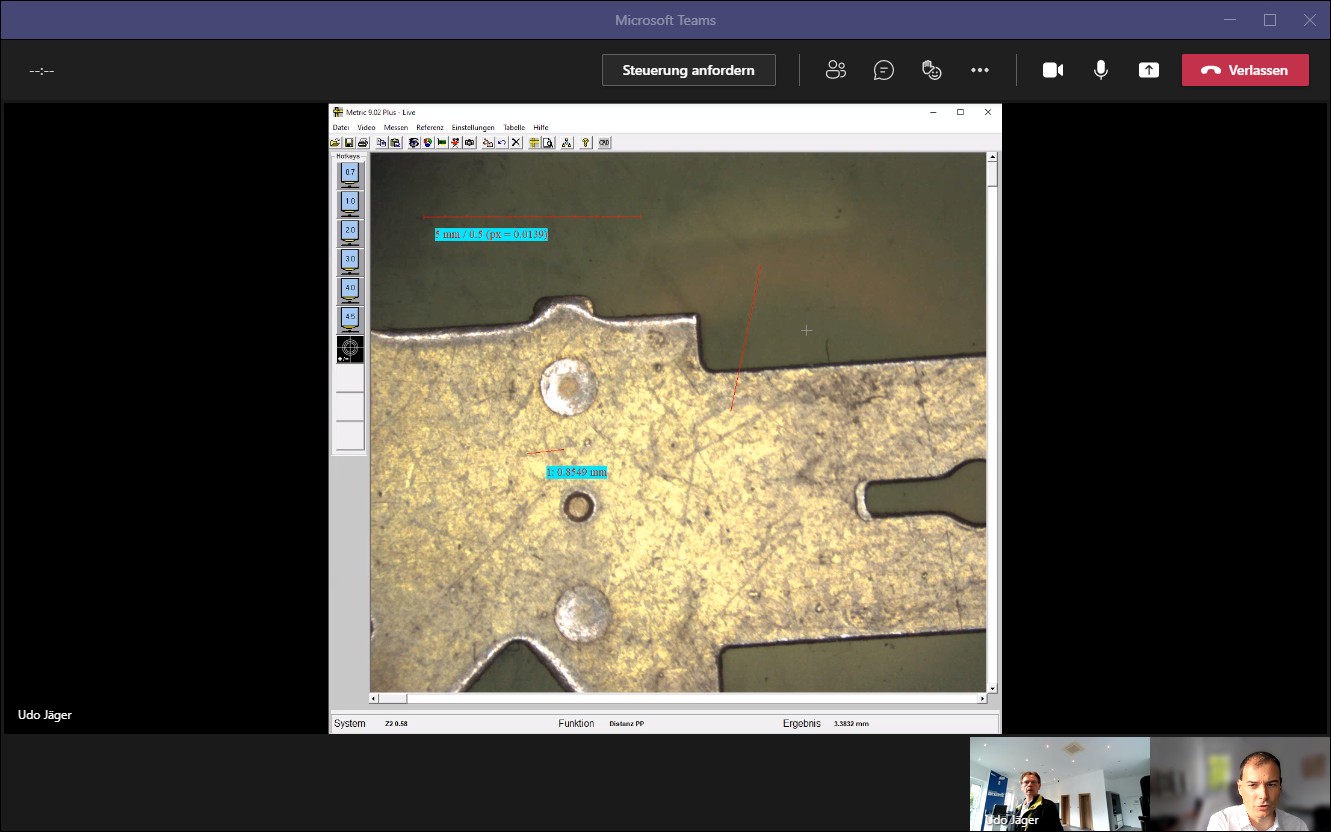Mute the microphone in Teams
Viewport: 1331px width, 832px height.
[1100, 70]
